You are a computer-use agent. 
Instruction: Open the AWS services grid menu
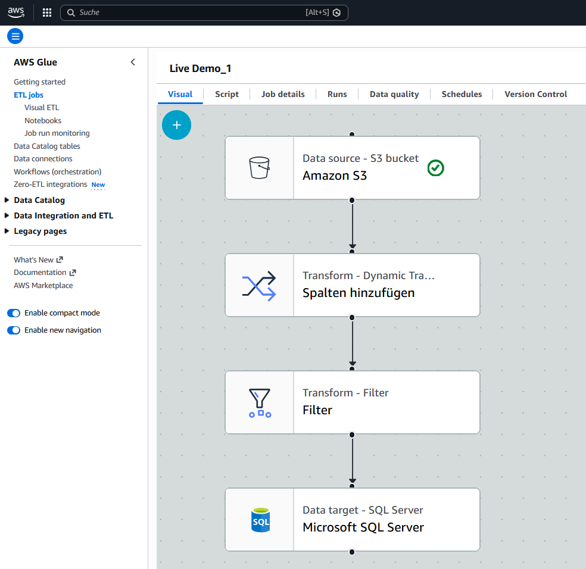pos(47,13)
